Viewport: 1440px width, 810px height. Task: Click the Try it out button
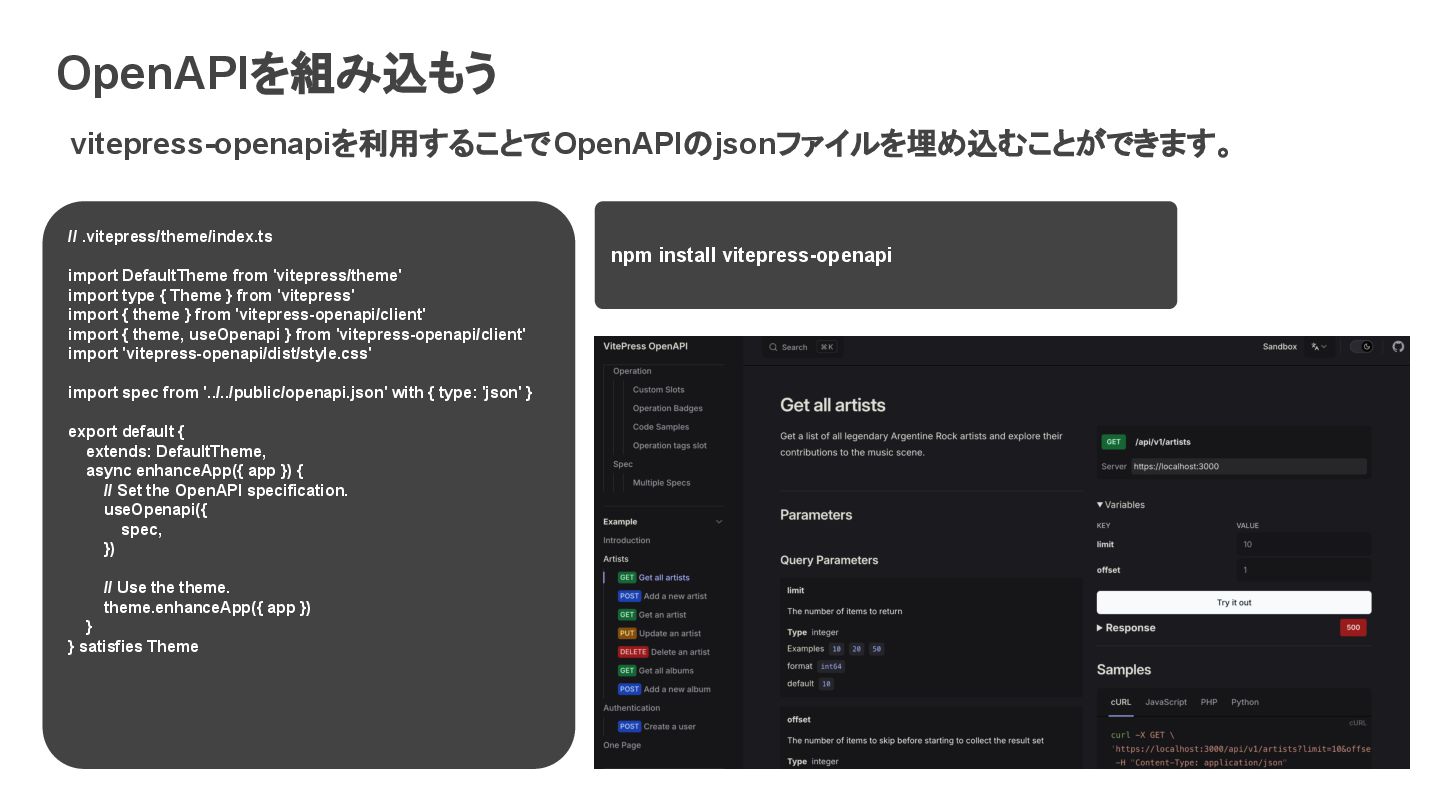point(1234,602)
